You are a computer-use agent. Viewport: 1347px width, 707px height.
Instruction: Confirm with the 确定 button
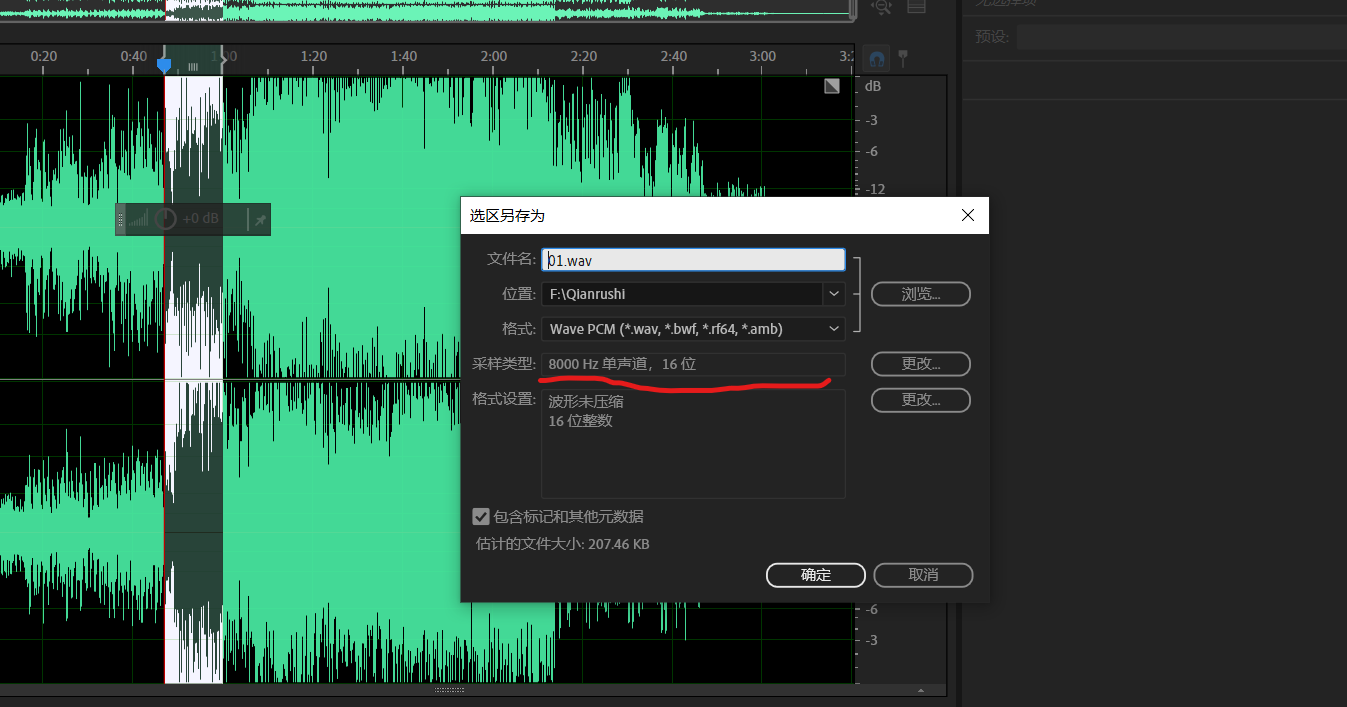click(816, 575)
